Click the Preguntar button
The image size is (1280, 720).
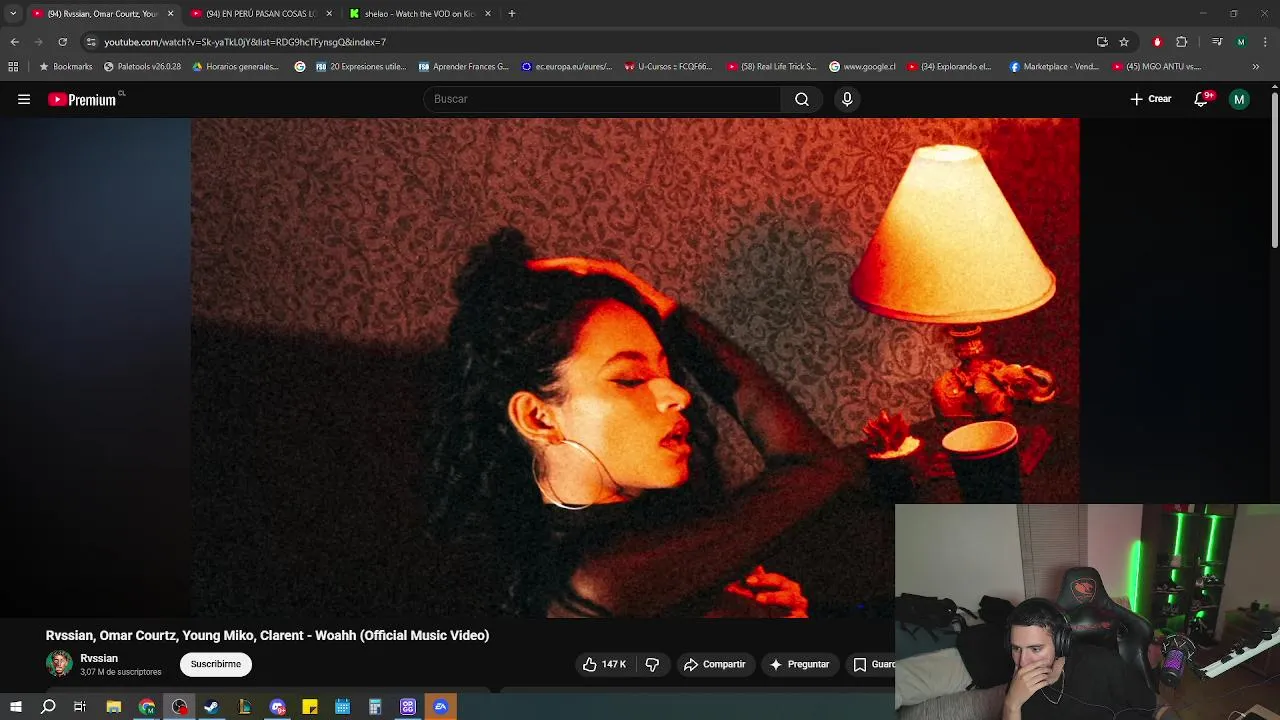[799, 664]
